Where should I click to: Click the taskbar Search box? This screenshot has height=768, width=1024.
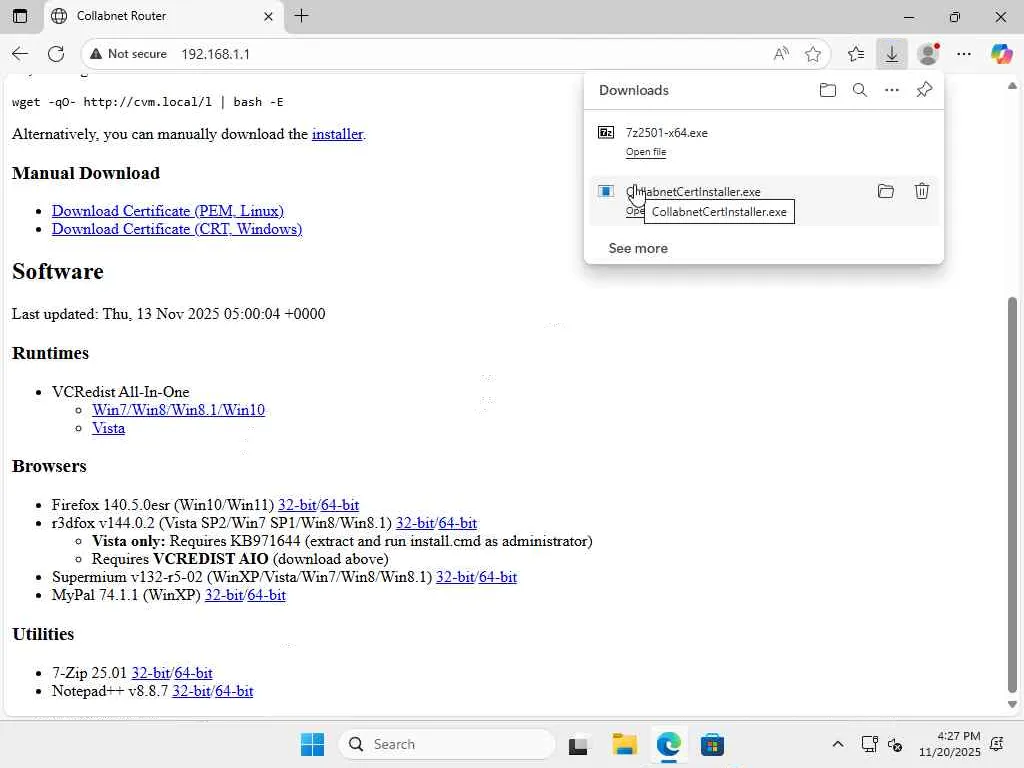click(447, 744)
